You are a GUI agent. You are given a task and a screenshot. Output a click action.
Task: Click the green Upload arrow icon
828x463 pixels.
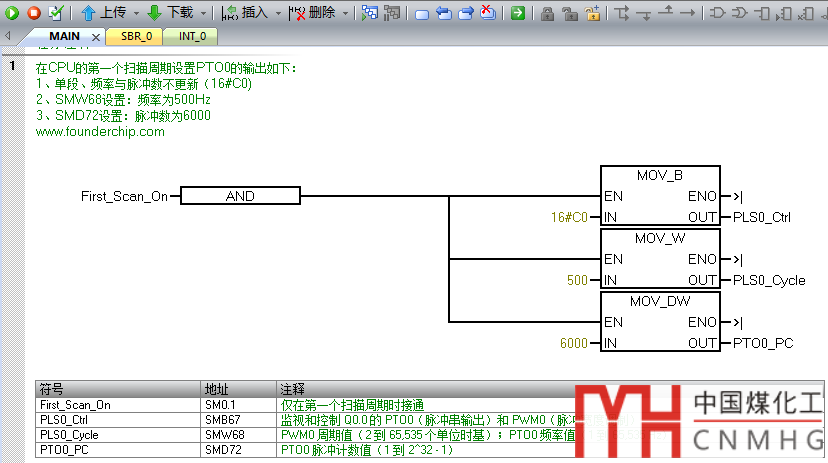coord(88,13)
